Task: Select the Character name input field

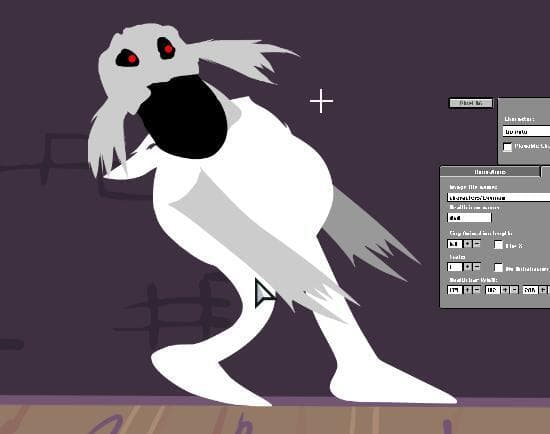Action: (x=526, y=132)
